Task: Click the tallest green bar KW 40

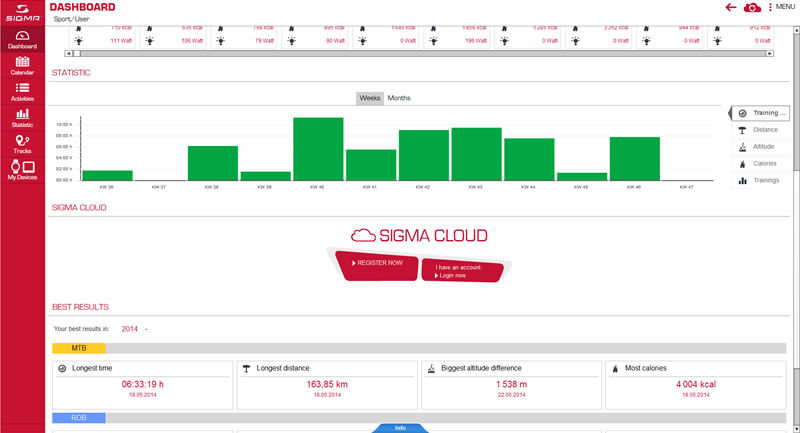Action: click(x=318, y=149)
